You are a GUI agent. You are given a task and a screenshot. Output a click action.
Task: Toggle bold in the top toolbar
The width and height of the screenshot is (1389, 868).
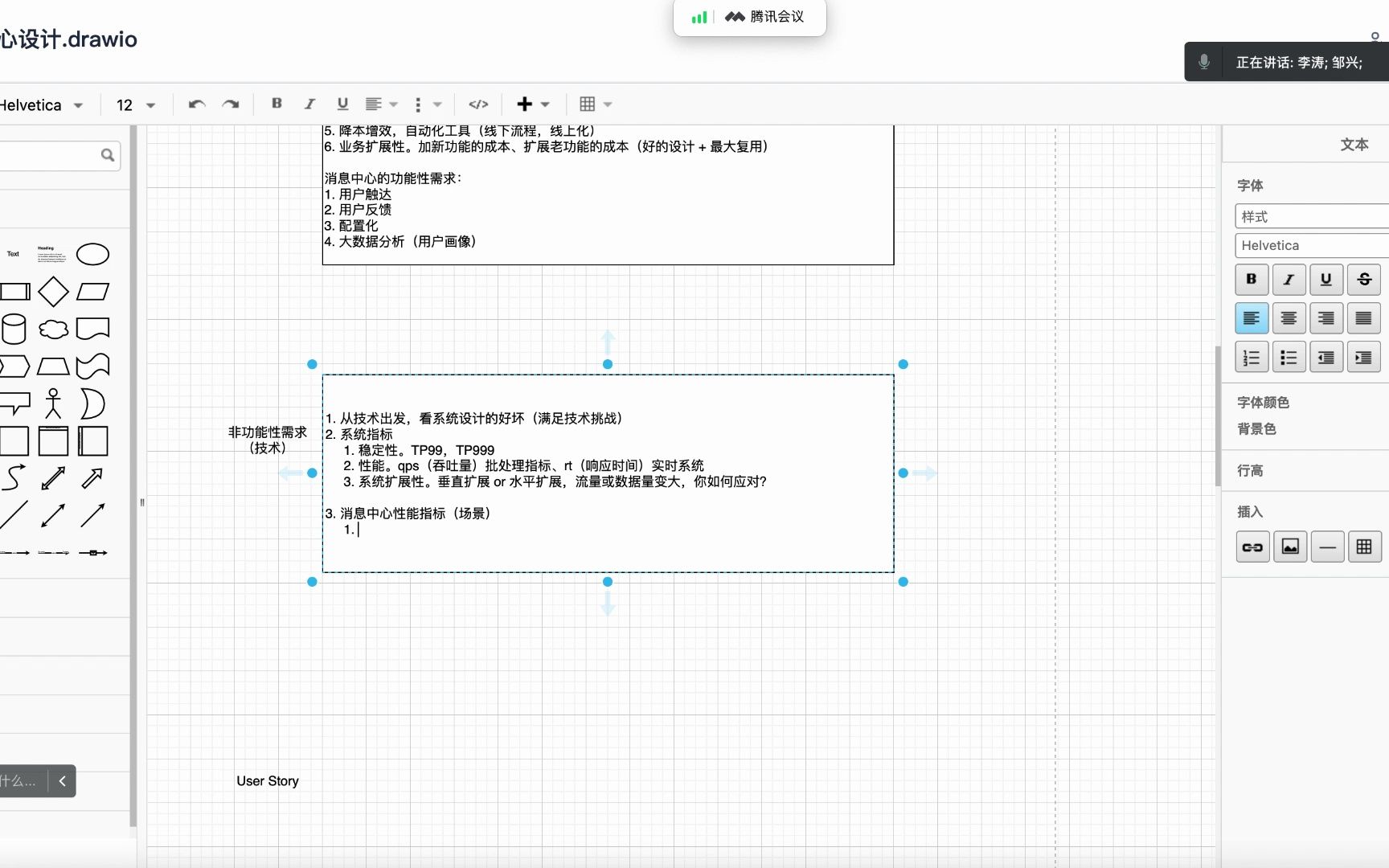277,104
